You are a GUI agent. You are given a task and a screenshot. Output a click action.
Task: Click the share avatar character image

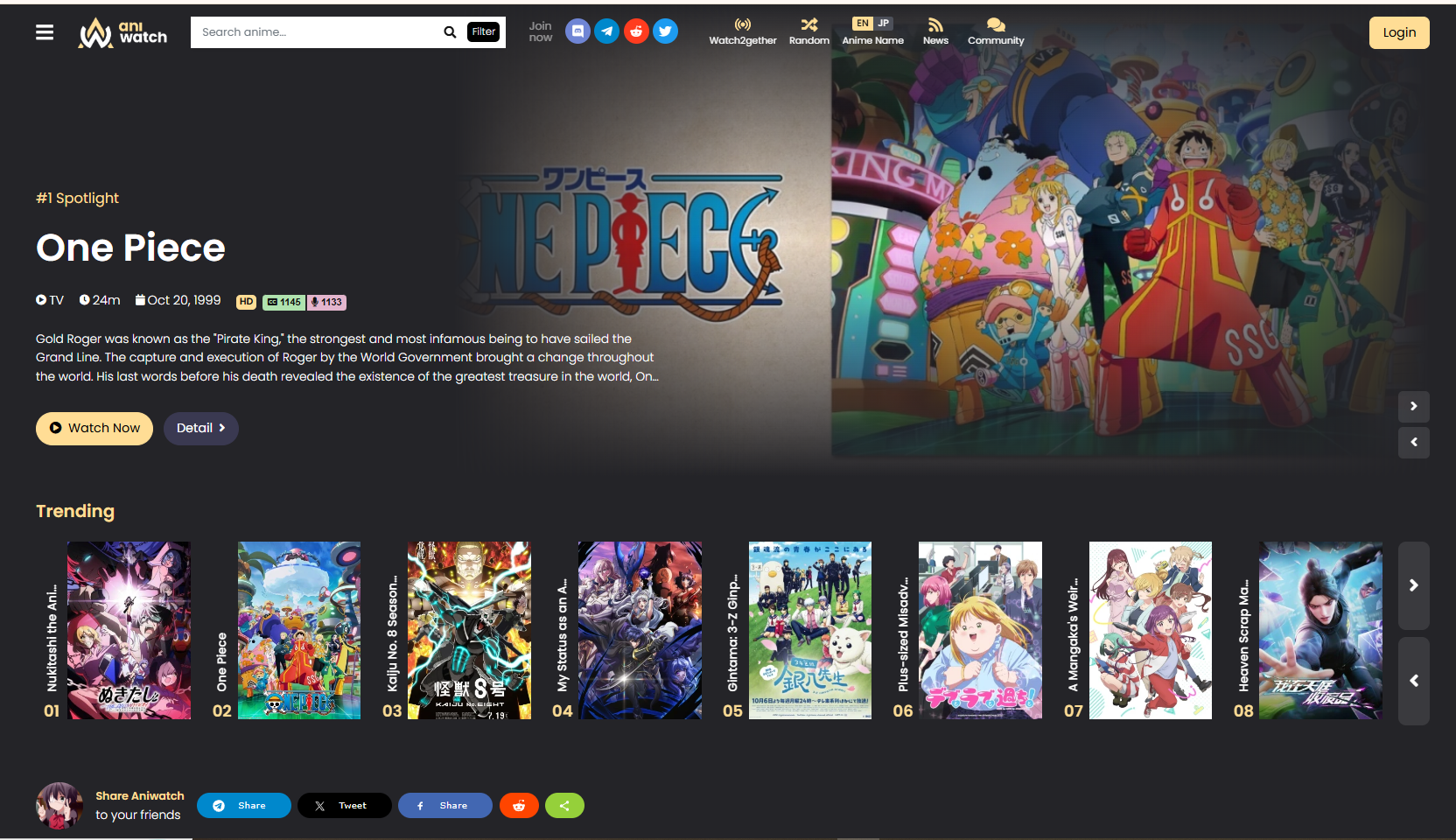click(x=59, y=806)
